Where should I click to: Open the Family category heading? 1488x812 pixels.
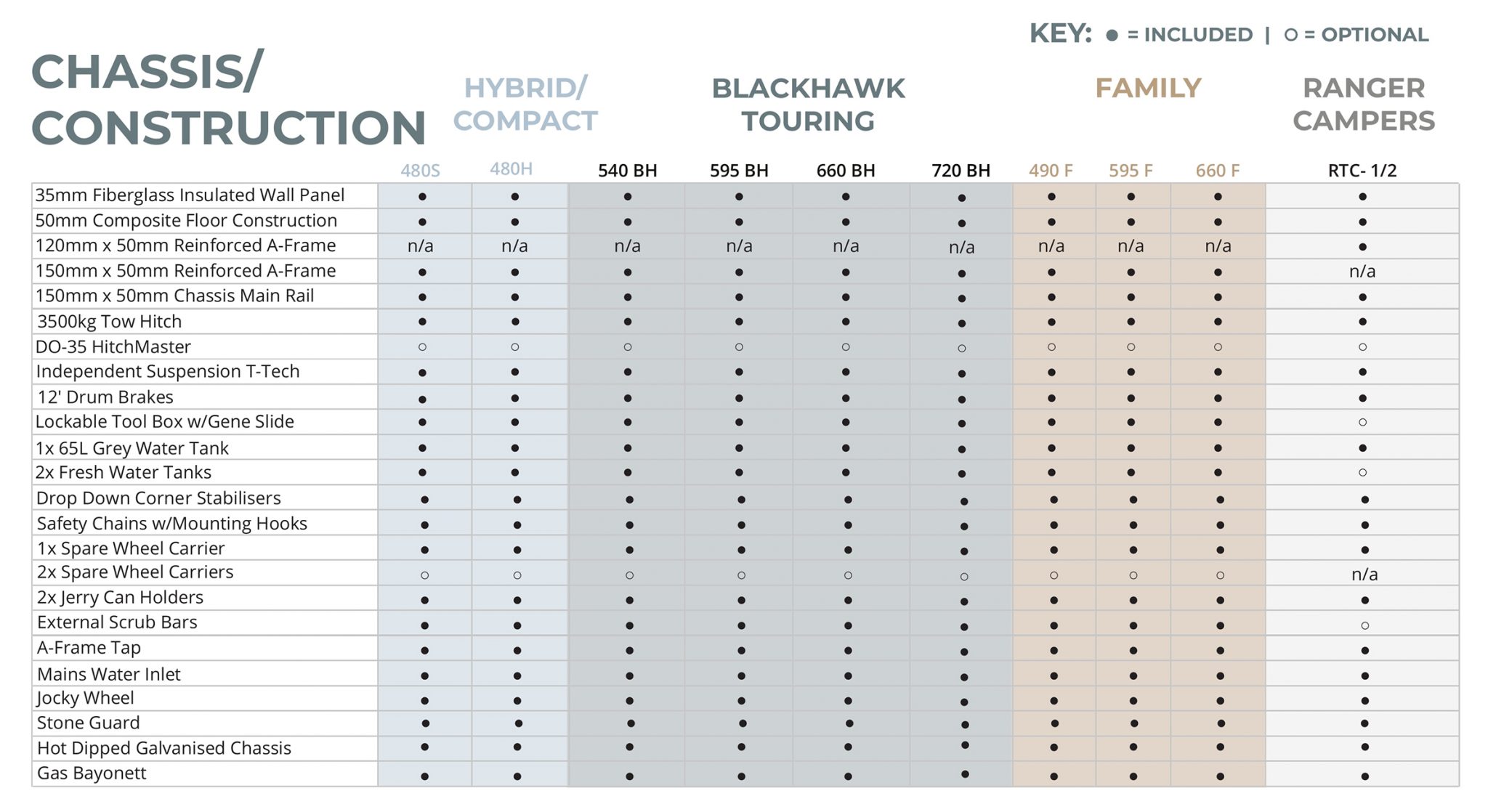tap(1148, 89)
